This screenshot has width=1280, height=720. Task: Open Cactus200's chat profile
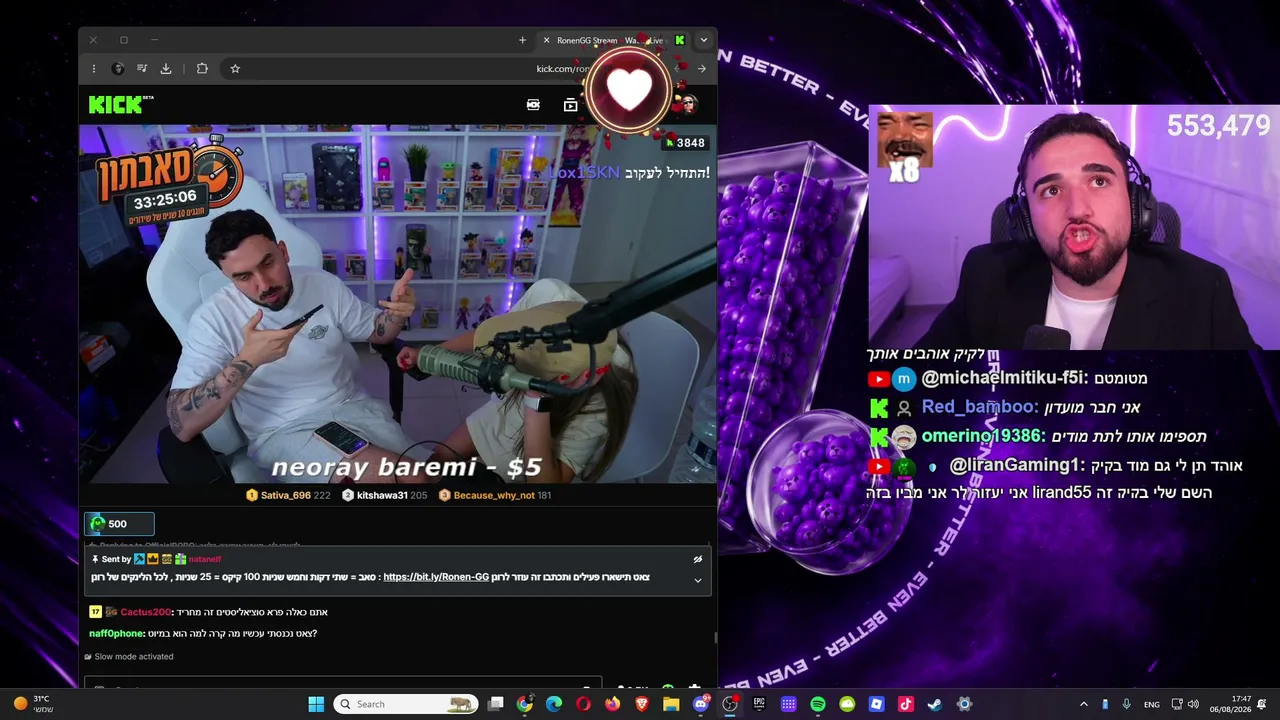(x=145, y=612)
